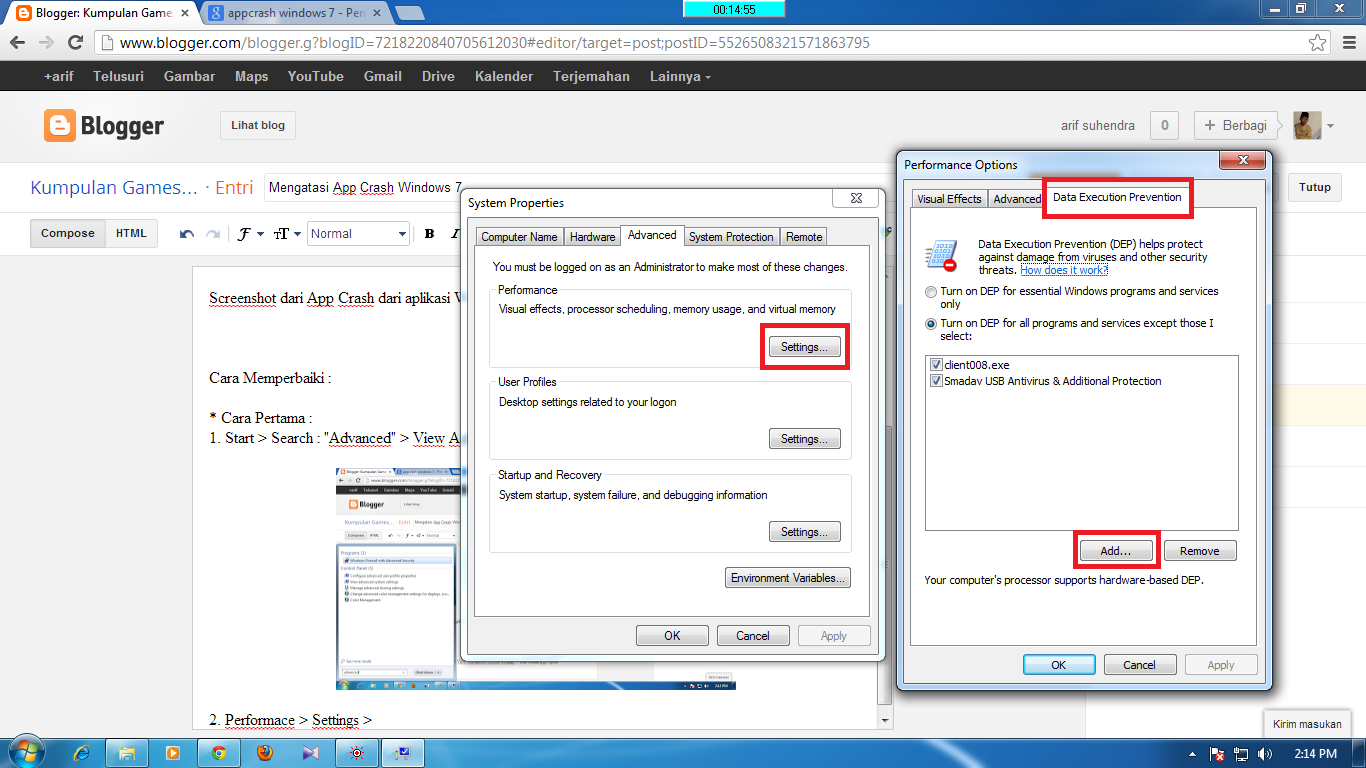1366x768 pixels.
Task: Click the Undo icon in the editor toolbar
Action: pyautogui.click(x=186, y=233)
